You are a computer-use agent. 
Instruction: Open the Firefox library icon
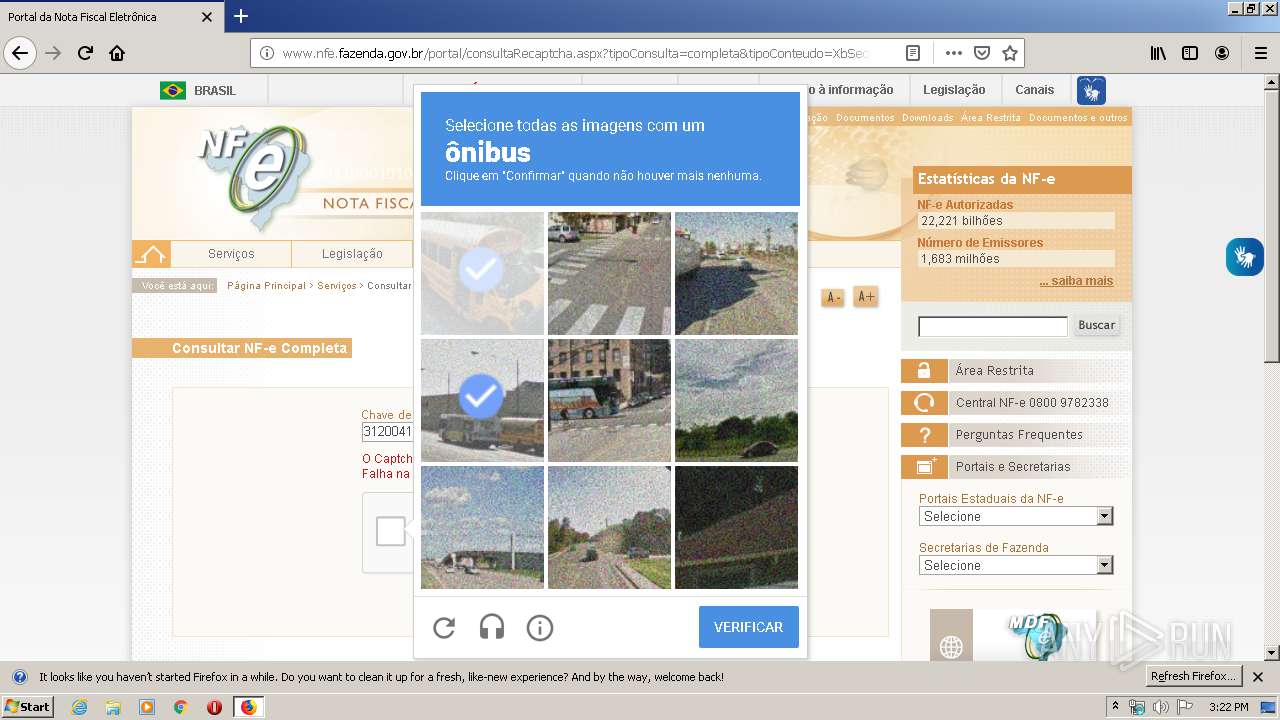point(1158,53)
